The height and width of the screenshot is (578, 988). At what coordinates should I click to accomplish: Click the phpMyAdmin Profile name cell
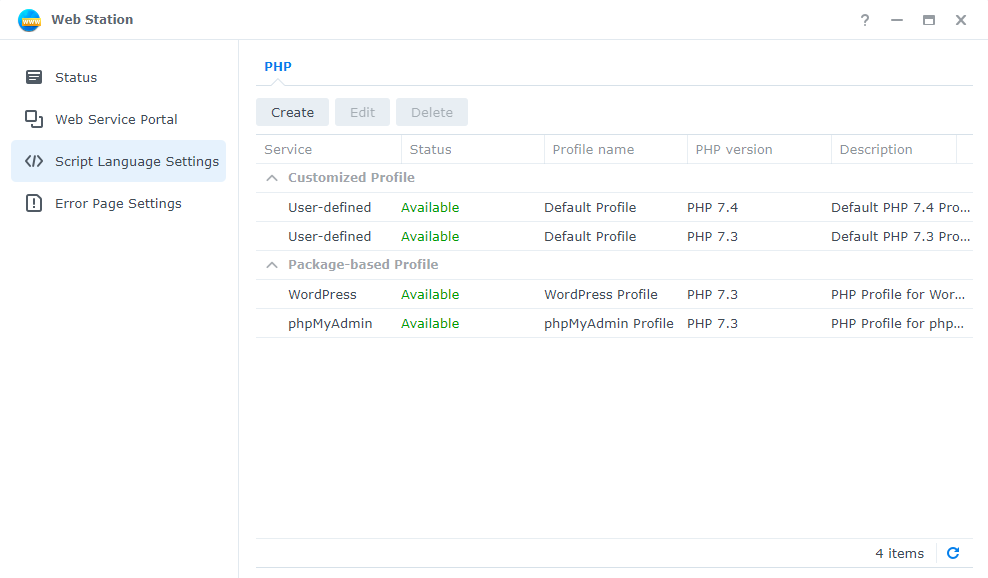coord(609,323)
